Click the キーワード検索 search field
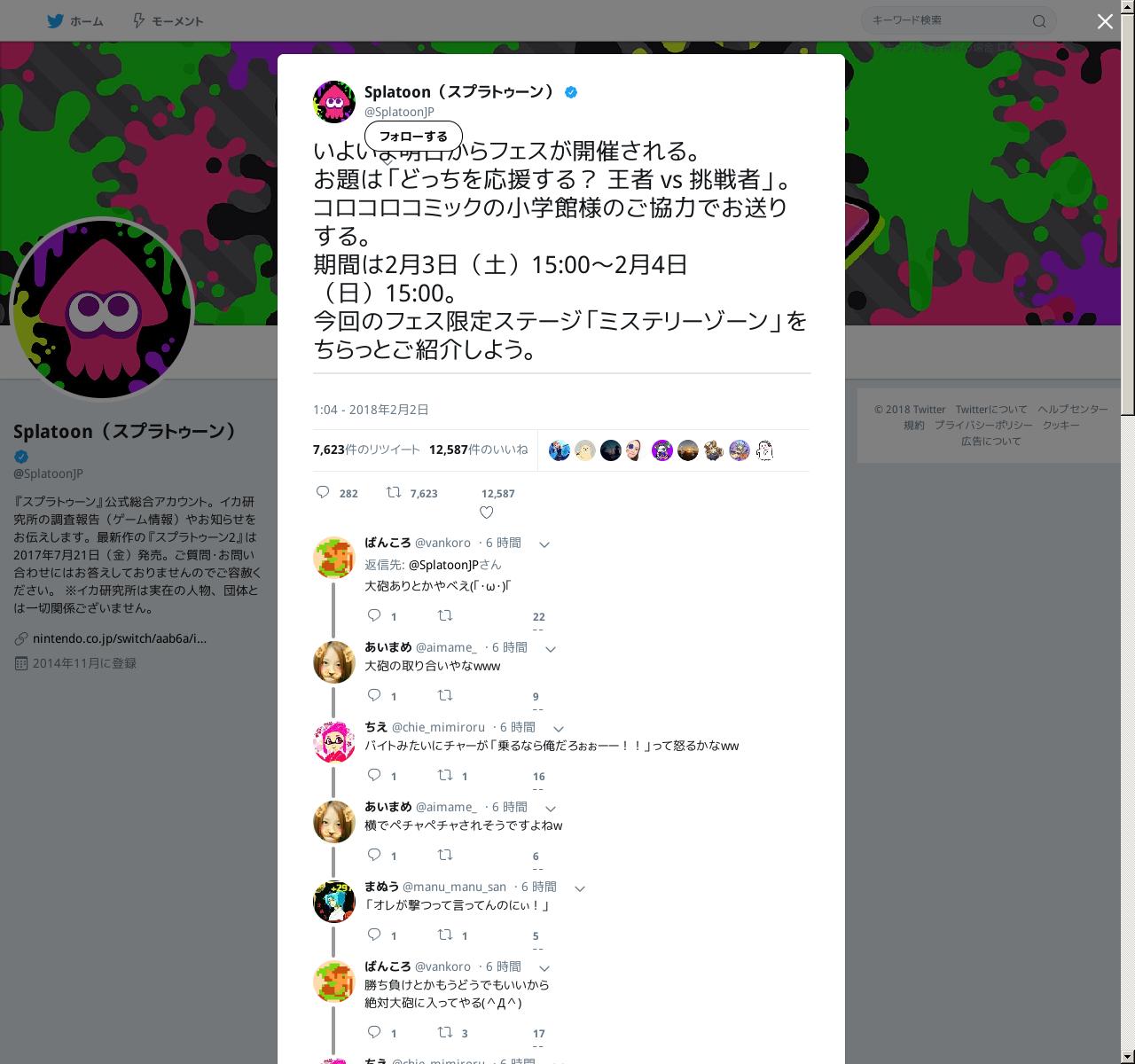Screen dimensions: 1135x1064 (x=949, y=20)
